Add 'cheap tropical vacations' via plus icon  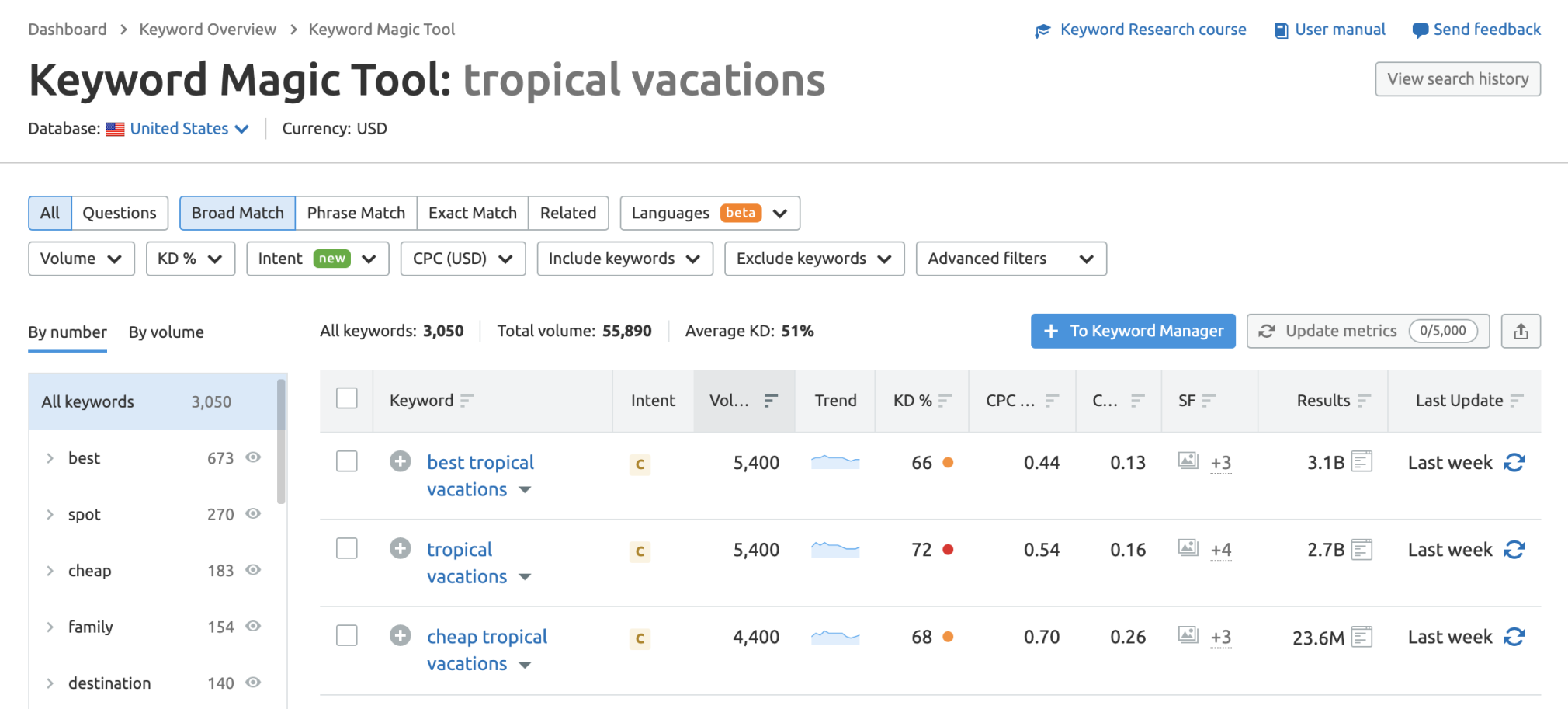coord(400,636)
